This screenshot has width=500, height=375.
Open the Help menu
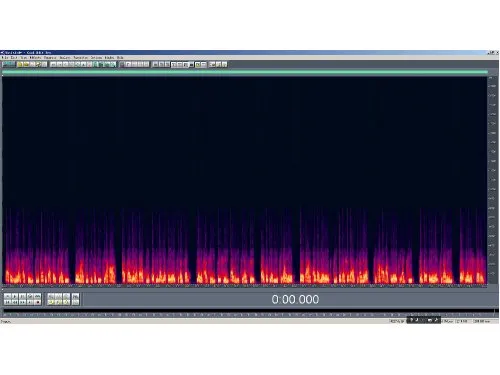tap(120, 58)
